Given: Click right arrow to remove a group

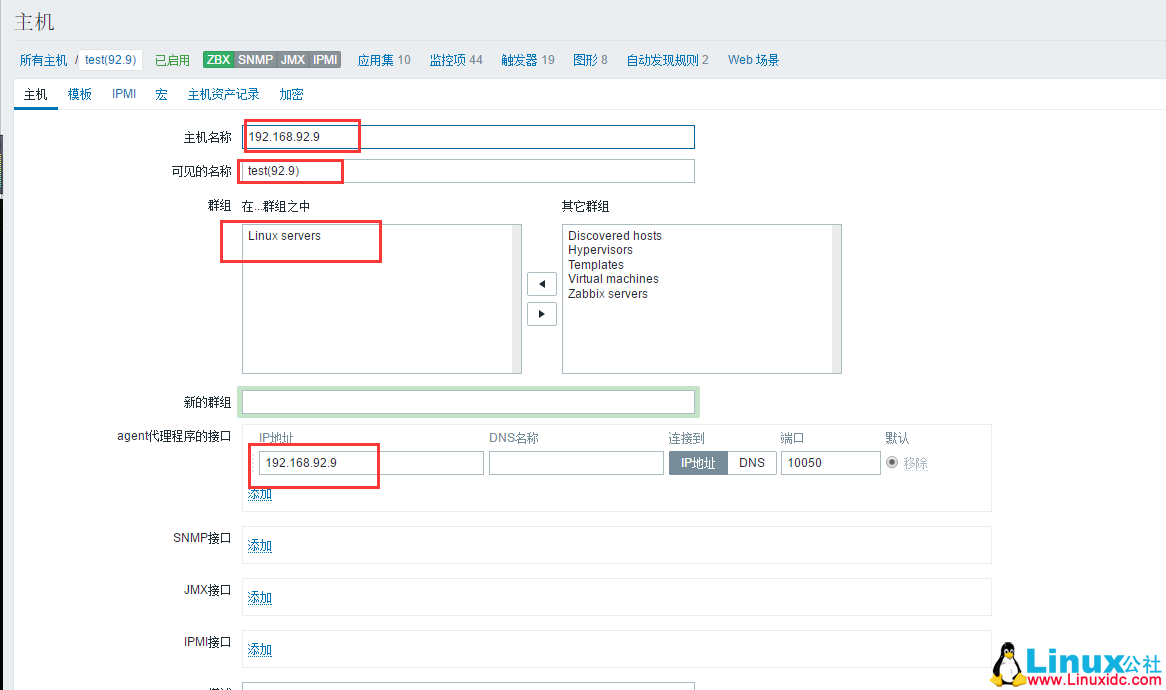Looking at the screenshot, I should 542,313.
